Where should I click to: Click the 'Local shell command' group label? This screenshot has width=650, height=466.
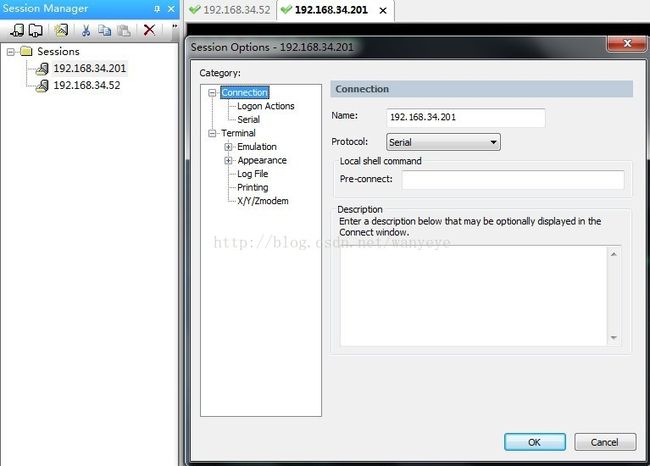pyautogui.click(x=381, y=161)
